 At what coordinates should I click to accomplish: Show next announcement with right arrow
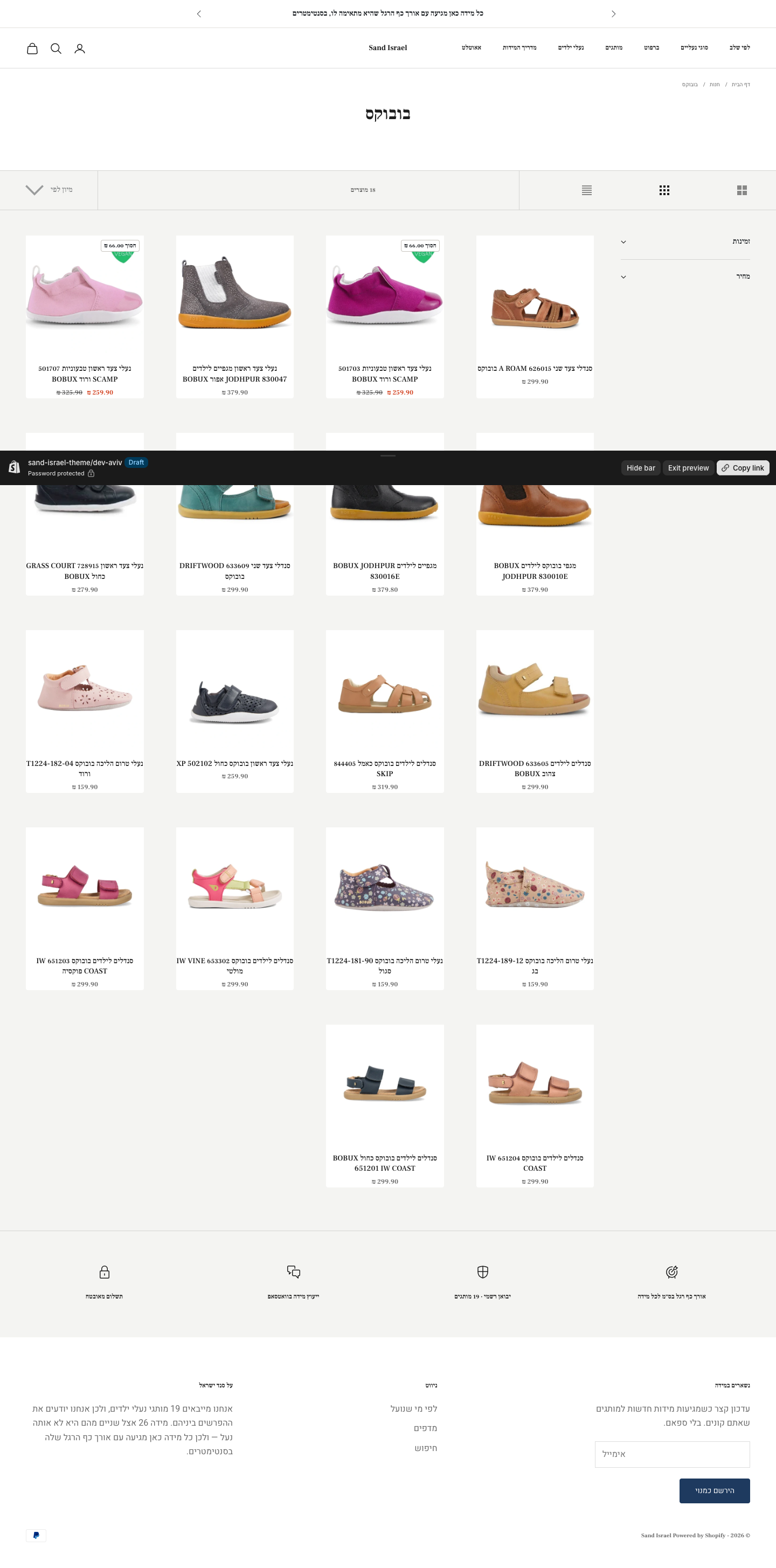pyautogui.click(x=613, y=14)
